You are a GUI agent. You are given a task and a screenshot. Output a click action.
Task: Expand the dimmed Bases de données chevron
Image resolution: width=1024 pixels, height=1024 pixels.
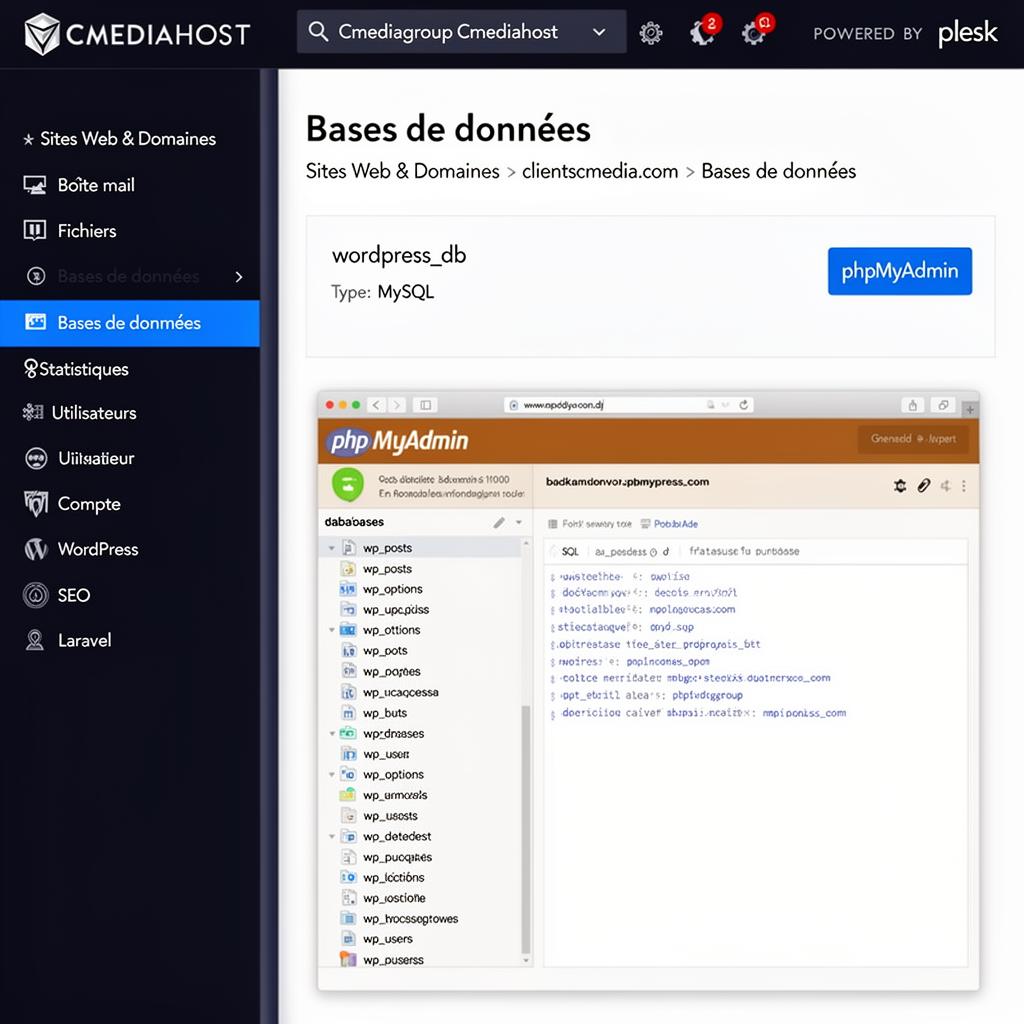[239, 277]
